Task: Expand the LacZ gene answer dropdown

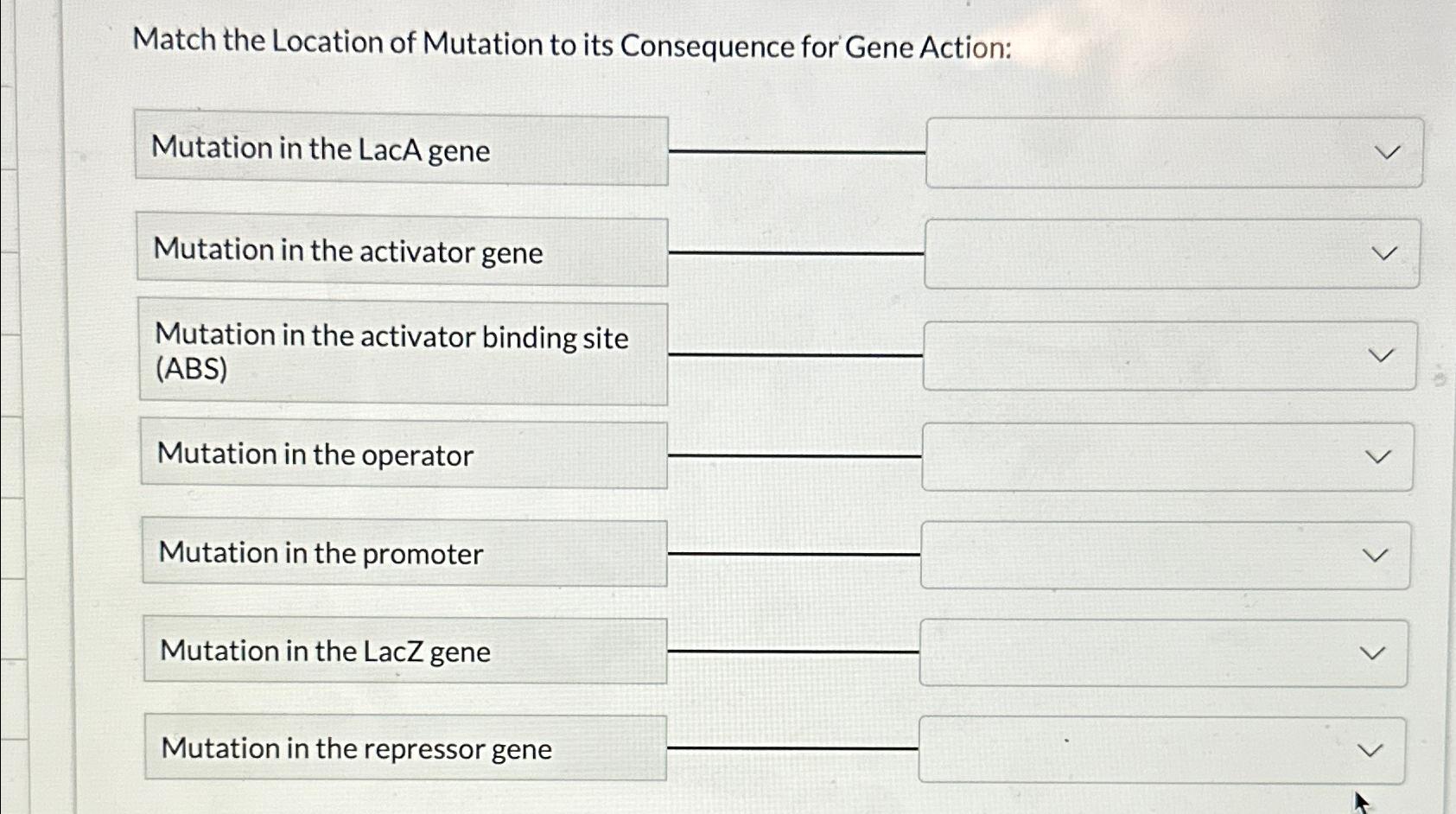Action: [1384, 652]
